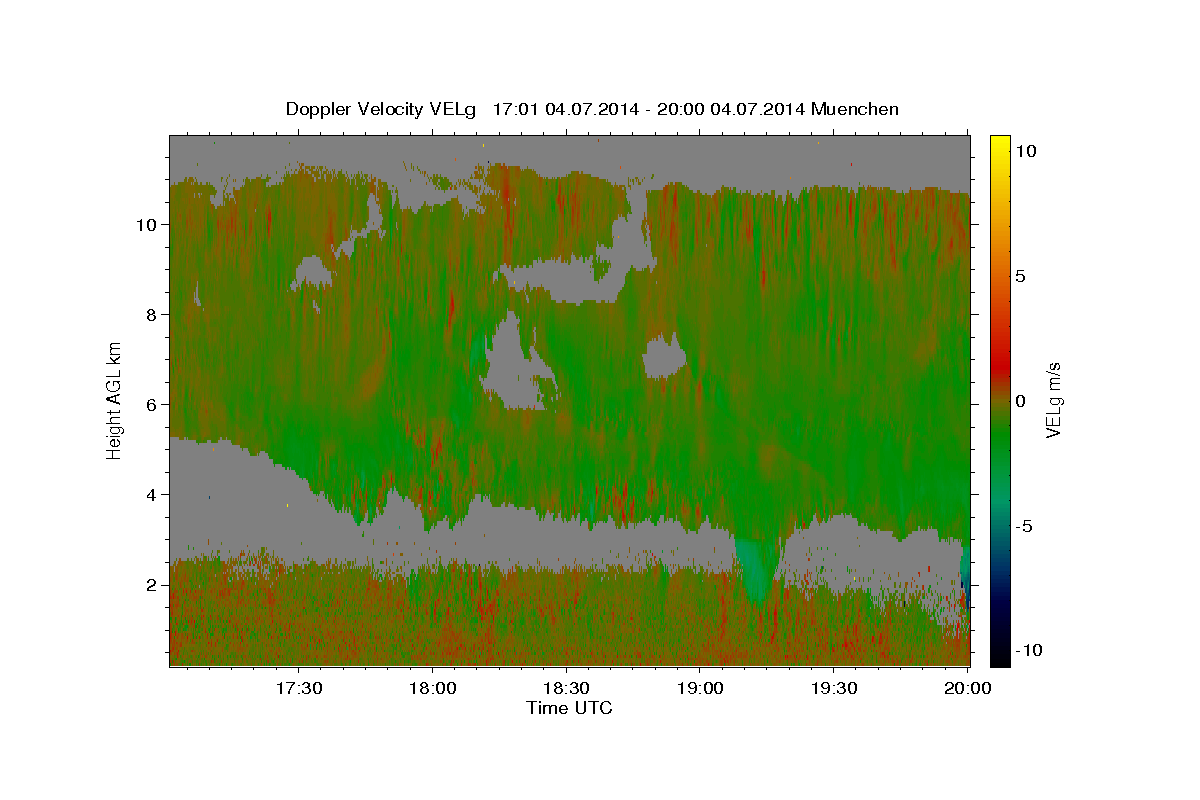Click the colorbar value 0

pyautogui.click(x=1023, y=401)
